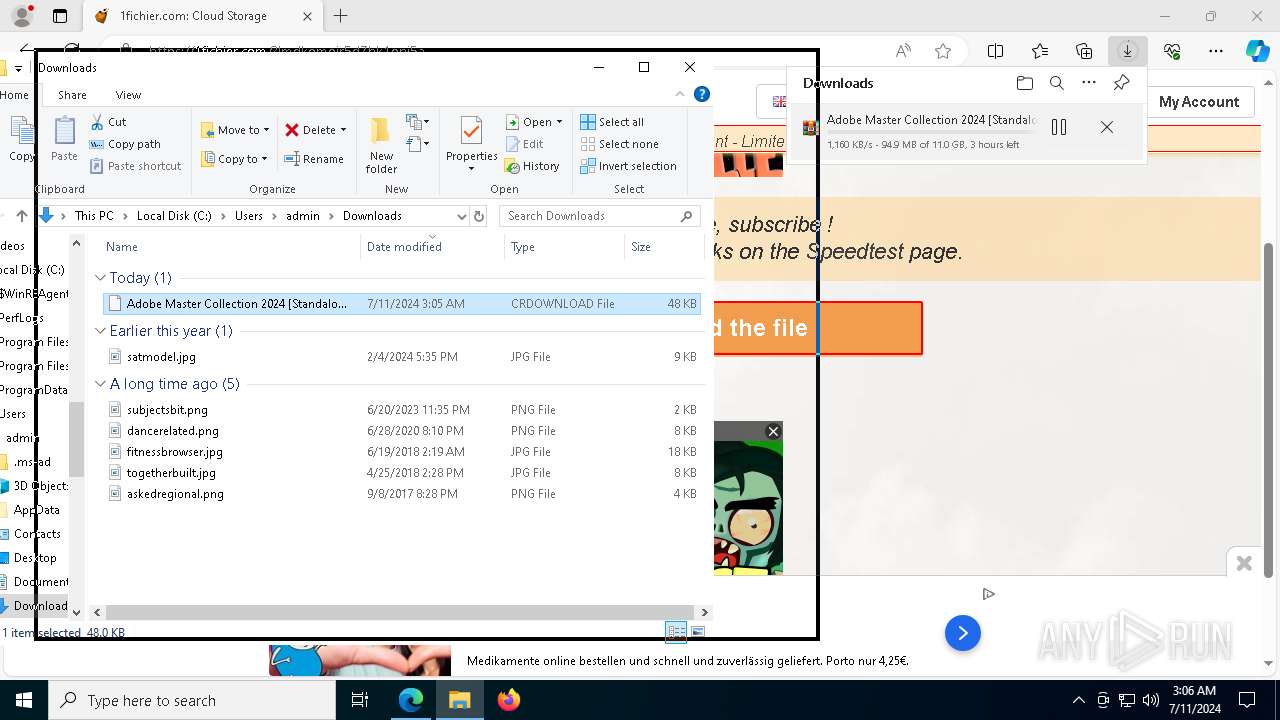Click New folder icon
The image size is (1280, 720).
pyautogui.click(x=381, y=145)
